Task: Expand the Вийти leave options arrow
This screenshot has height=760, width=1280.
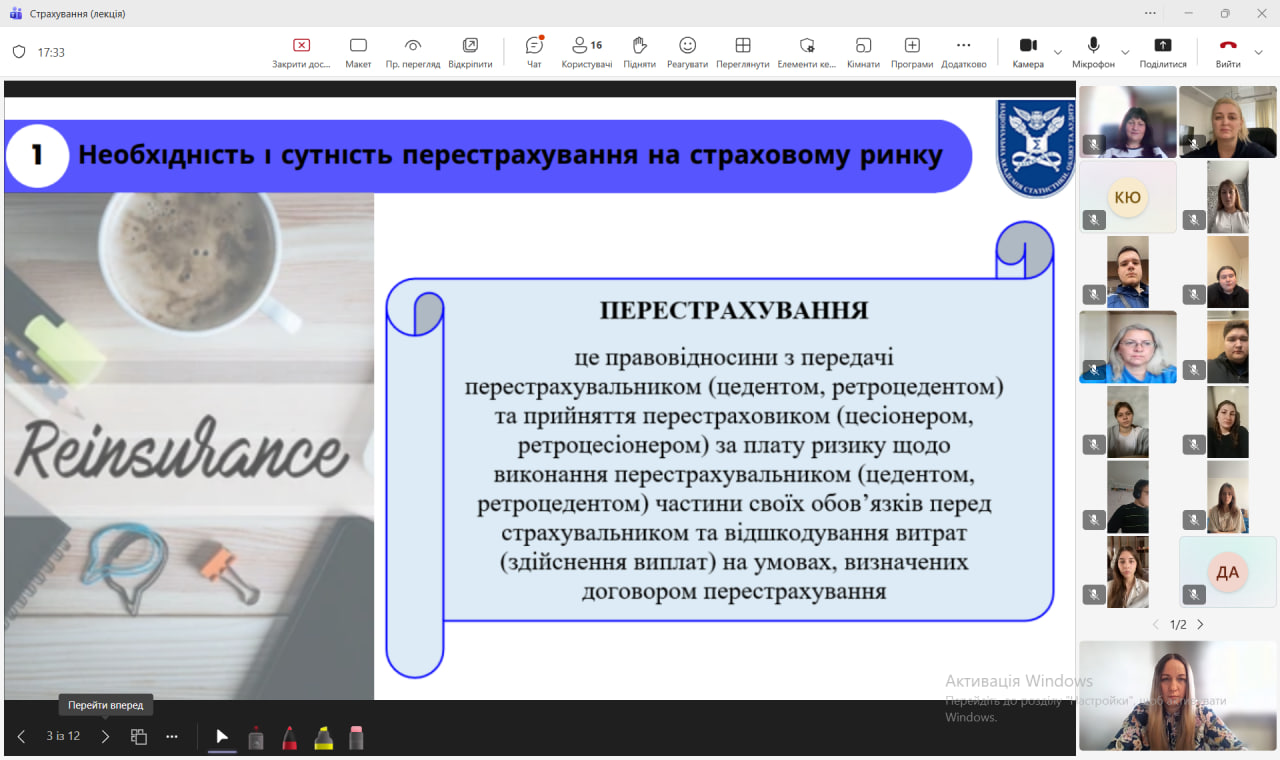Action: coord(1259,52)
